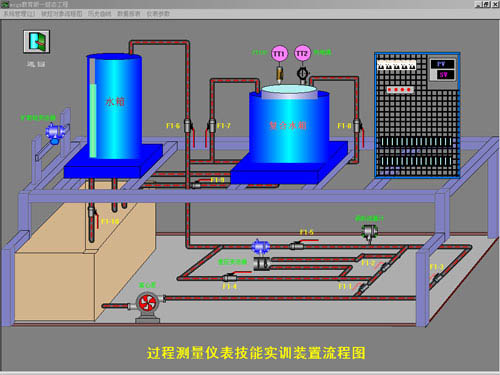Click the TT2 temperature transmitter circle
The height and width of the screenshot is (375, 500).
coord(302,54)
